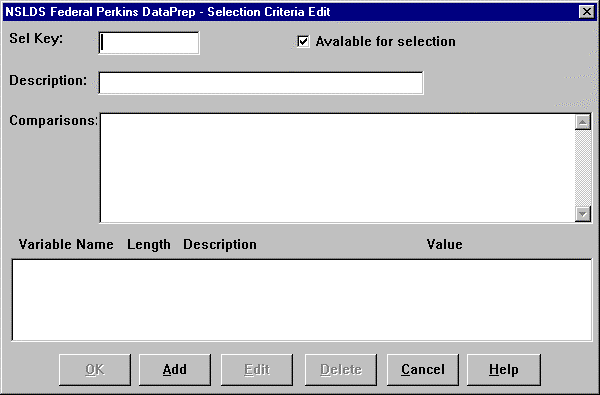Click the Value column header
This screenshot has height=395, width=600.
click(445, 244)
